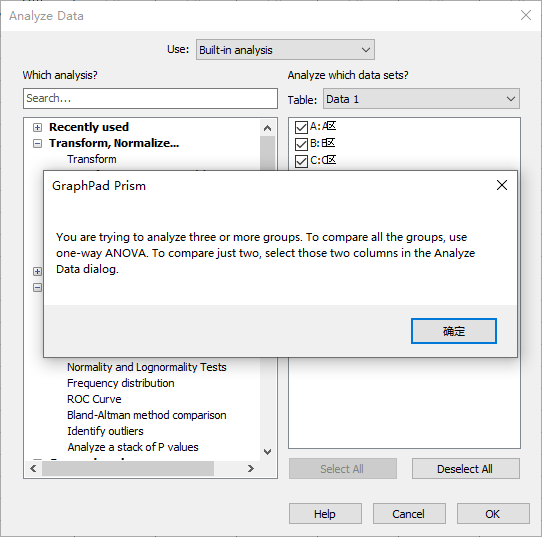Select ROC Curve analysis
The width and height of the screenshot is (542, 537).
pos(94,399)
